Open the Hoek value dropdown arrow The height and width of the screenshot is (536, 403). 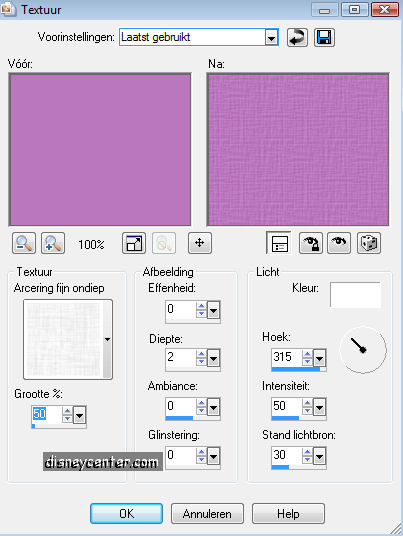[319, 359]
